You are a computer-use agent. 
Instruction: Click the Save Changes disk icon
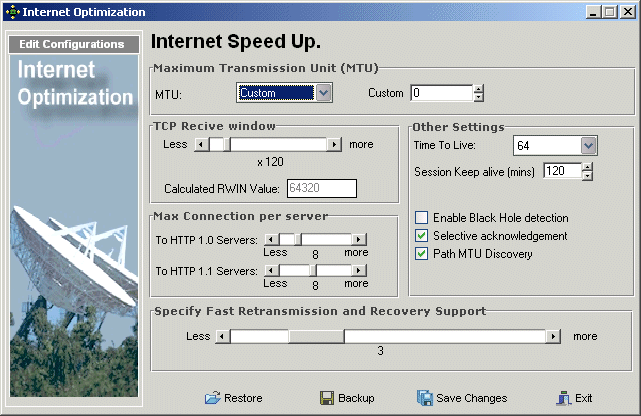pos(425,398)
